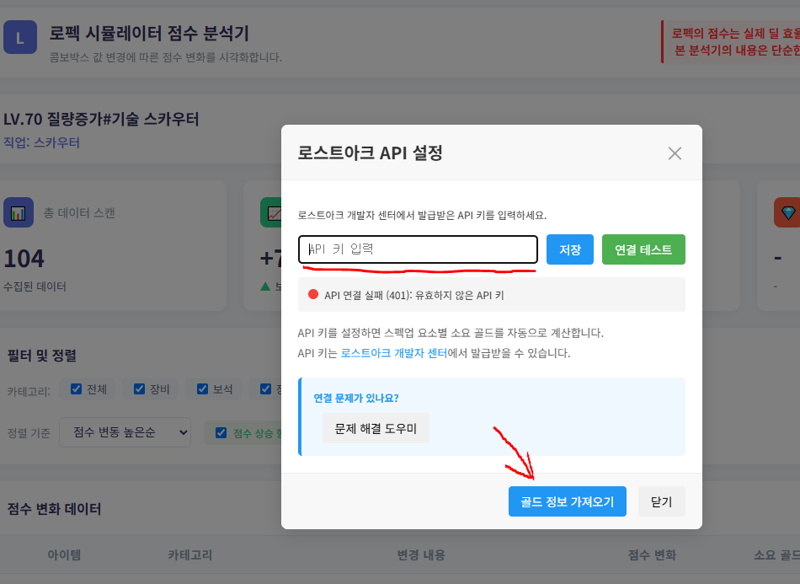The width and height of the screenshot is (800, 584).
Task: Click the API 연결 실패 (401) status message
Action: point(414,295)
